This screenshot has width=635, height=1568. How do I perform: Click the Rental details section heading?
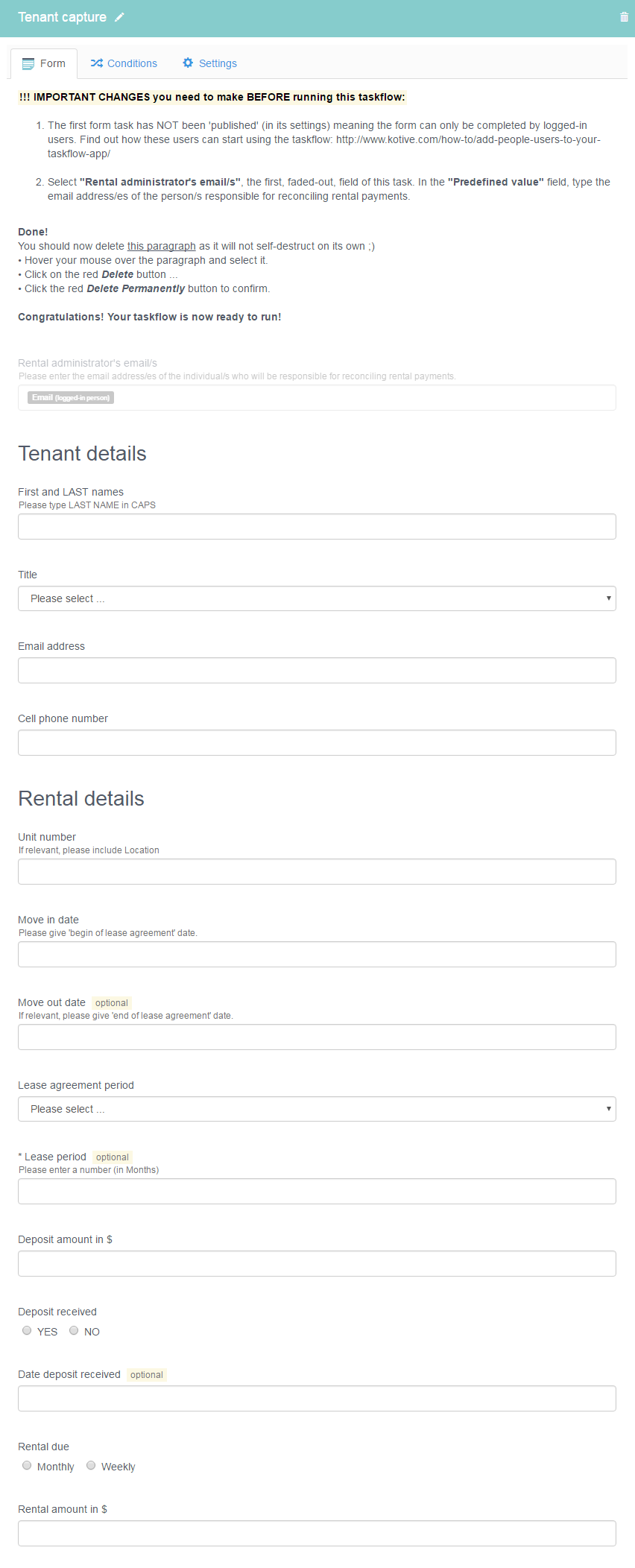[x=81, y=799]
